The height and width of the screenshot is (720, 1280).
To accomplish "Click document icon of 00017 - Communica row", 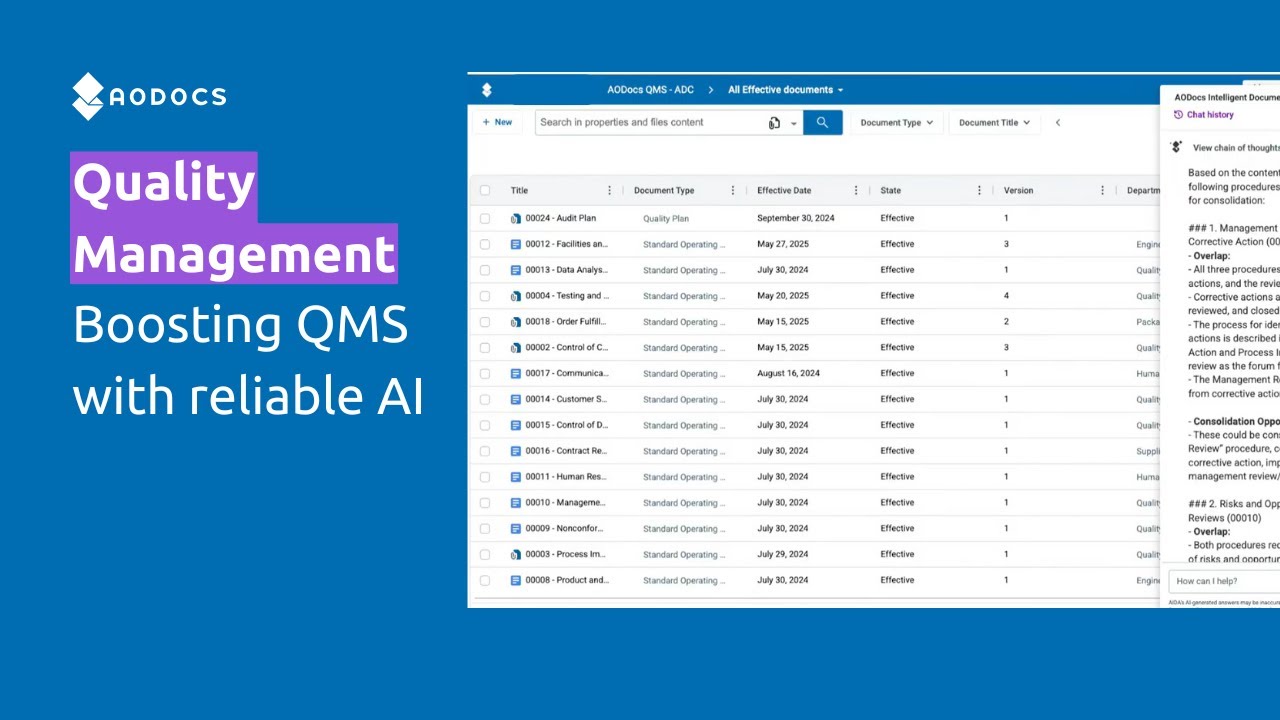I will pos(516,374).
